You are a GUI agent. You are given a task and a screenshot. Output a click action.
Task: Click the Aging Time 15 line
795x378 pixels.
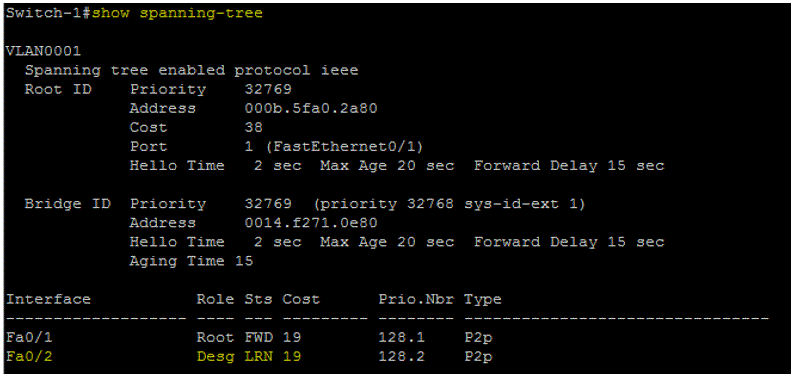coord(191,261)
